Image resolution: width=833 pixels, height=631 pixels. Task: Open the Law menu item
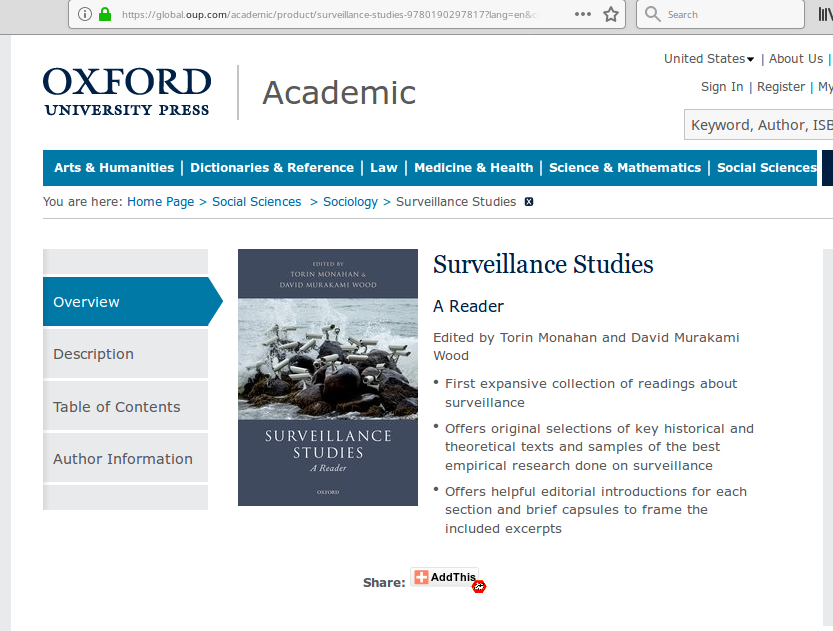(384, 168)
